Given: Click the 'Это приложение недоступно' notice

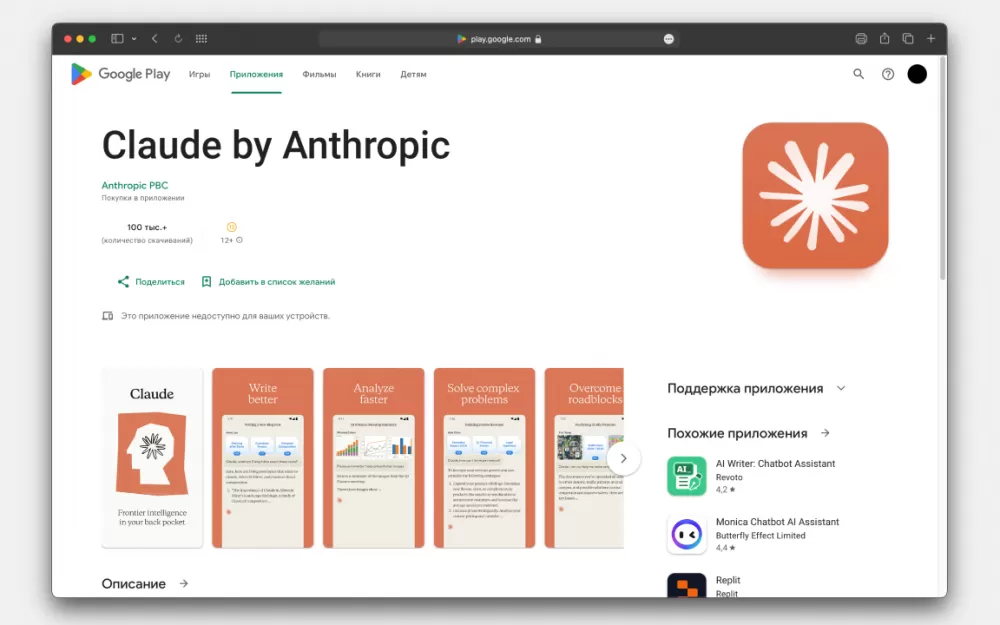Looking at the screenshot, I should (225, 316).
